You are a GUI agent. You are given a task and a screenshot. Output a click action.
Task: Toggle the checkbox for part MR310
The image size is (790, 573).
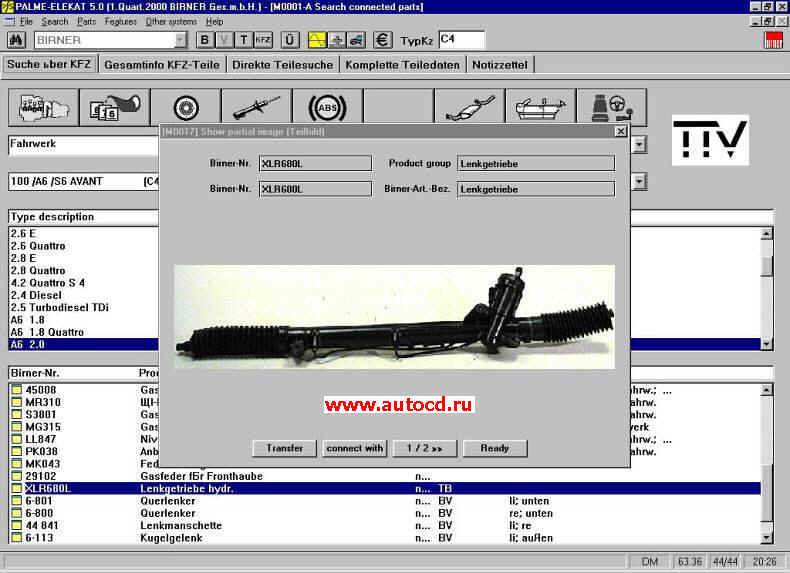coord(17,402)
